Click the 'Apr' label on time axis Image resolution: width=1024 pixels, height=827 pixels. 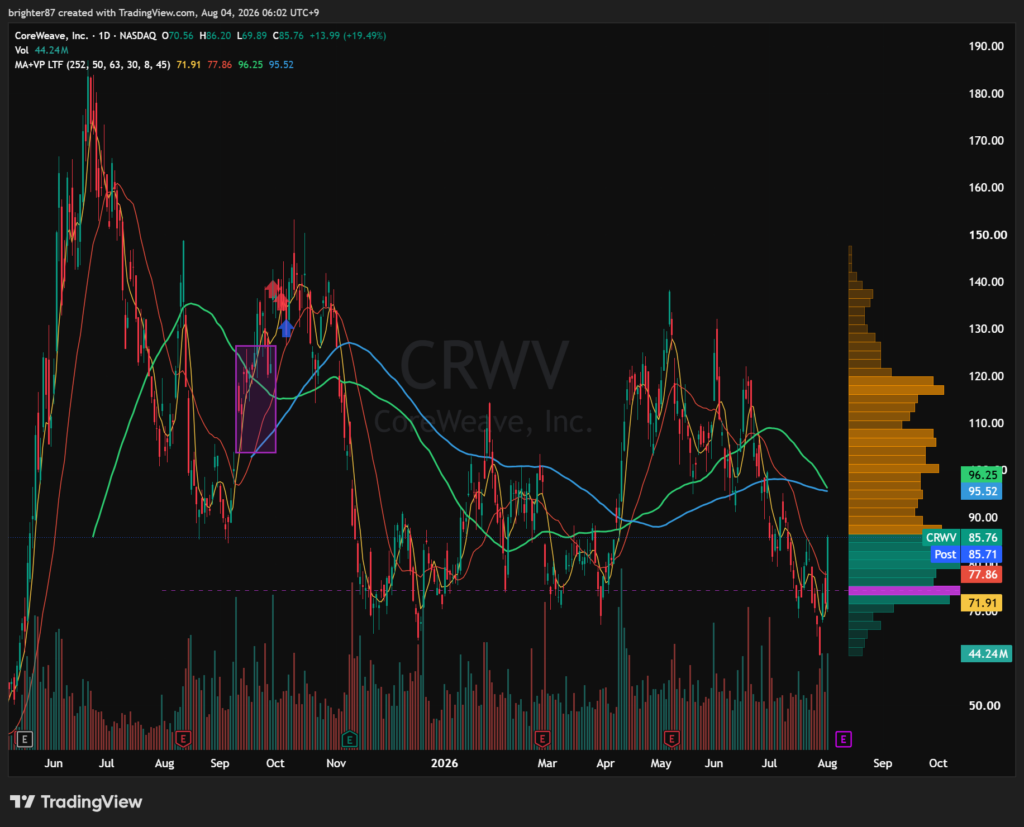point(605,763)
